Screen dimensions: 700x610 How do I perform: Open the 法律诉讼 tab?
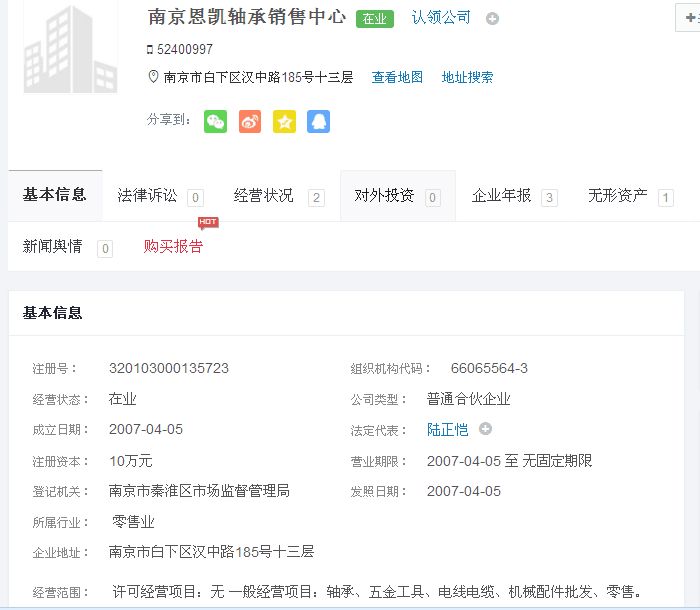pos(148,196)
